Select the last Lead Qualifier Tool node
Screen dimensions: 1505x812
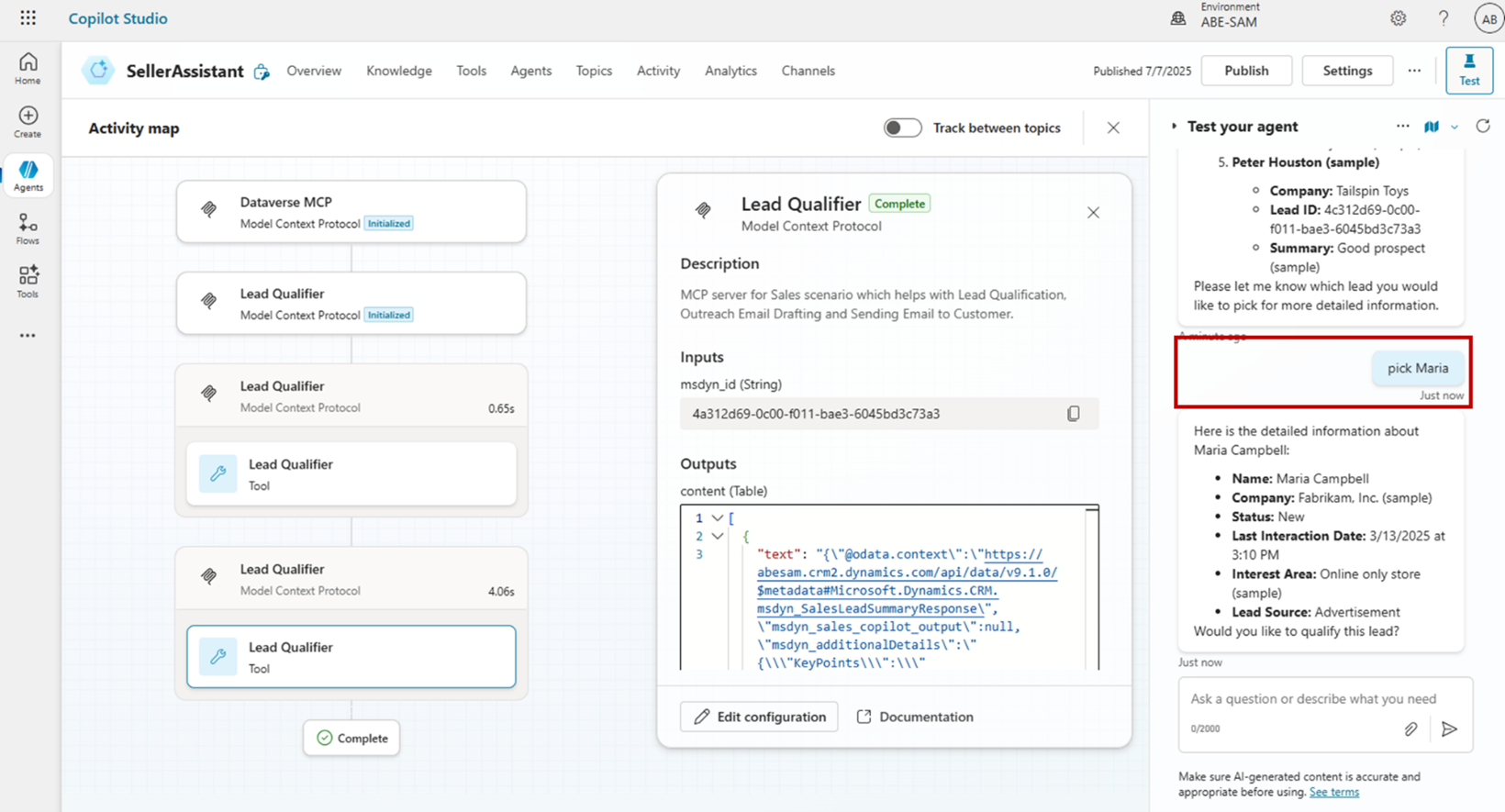(351, 657)
